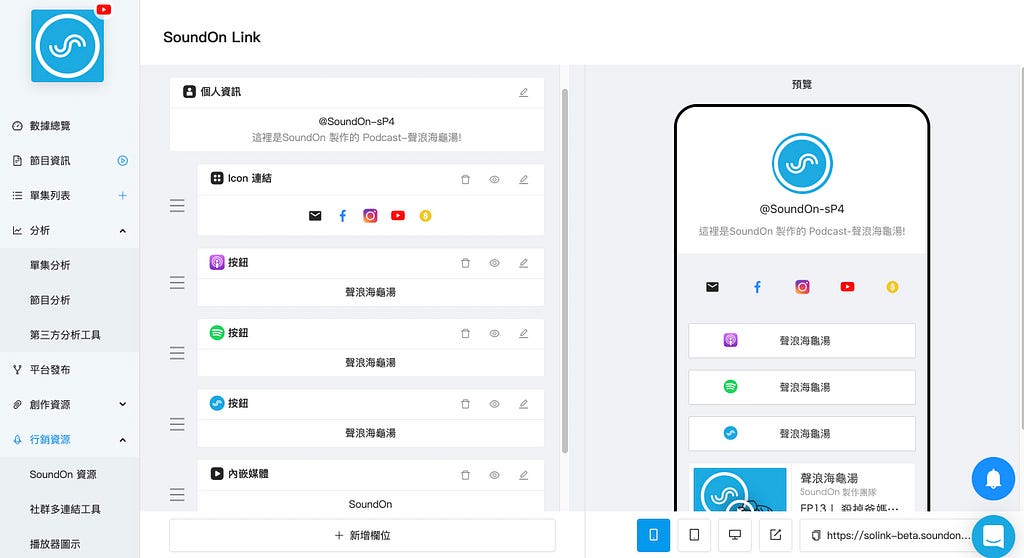Copy the solink-beta.soundon link
The height and width of the screenshot is (558, 1024).
point(816,536)
